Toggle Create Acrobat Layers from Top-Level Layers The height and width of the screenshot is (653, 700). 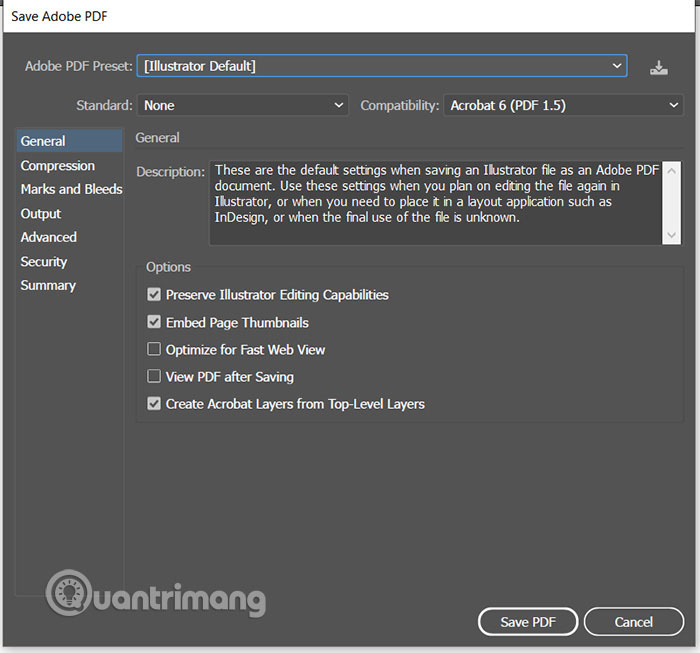click(x=154, y=404)
